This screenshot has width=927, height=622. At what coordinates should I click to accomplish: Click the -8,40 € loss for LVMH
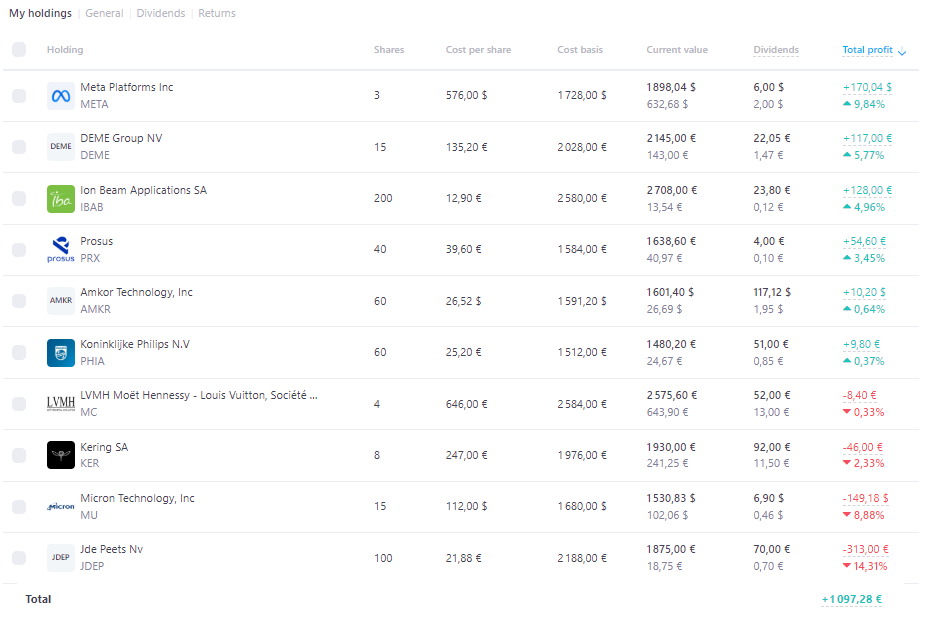860,395
